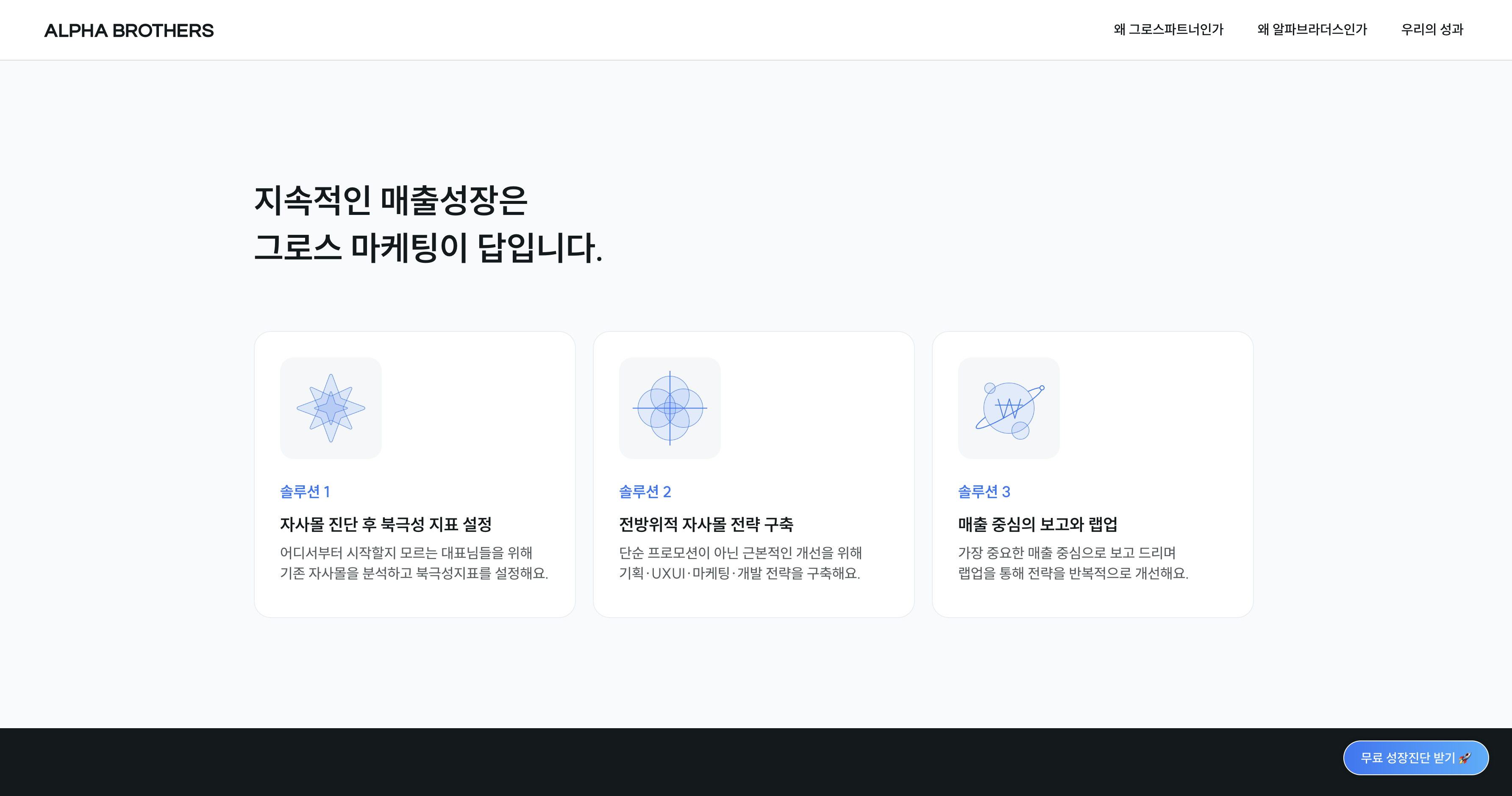Click the rocket emoji on the floating button
This screenshot has height=796, width=1512.
(x=1465, y=758)
